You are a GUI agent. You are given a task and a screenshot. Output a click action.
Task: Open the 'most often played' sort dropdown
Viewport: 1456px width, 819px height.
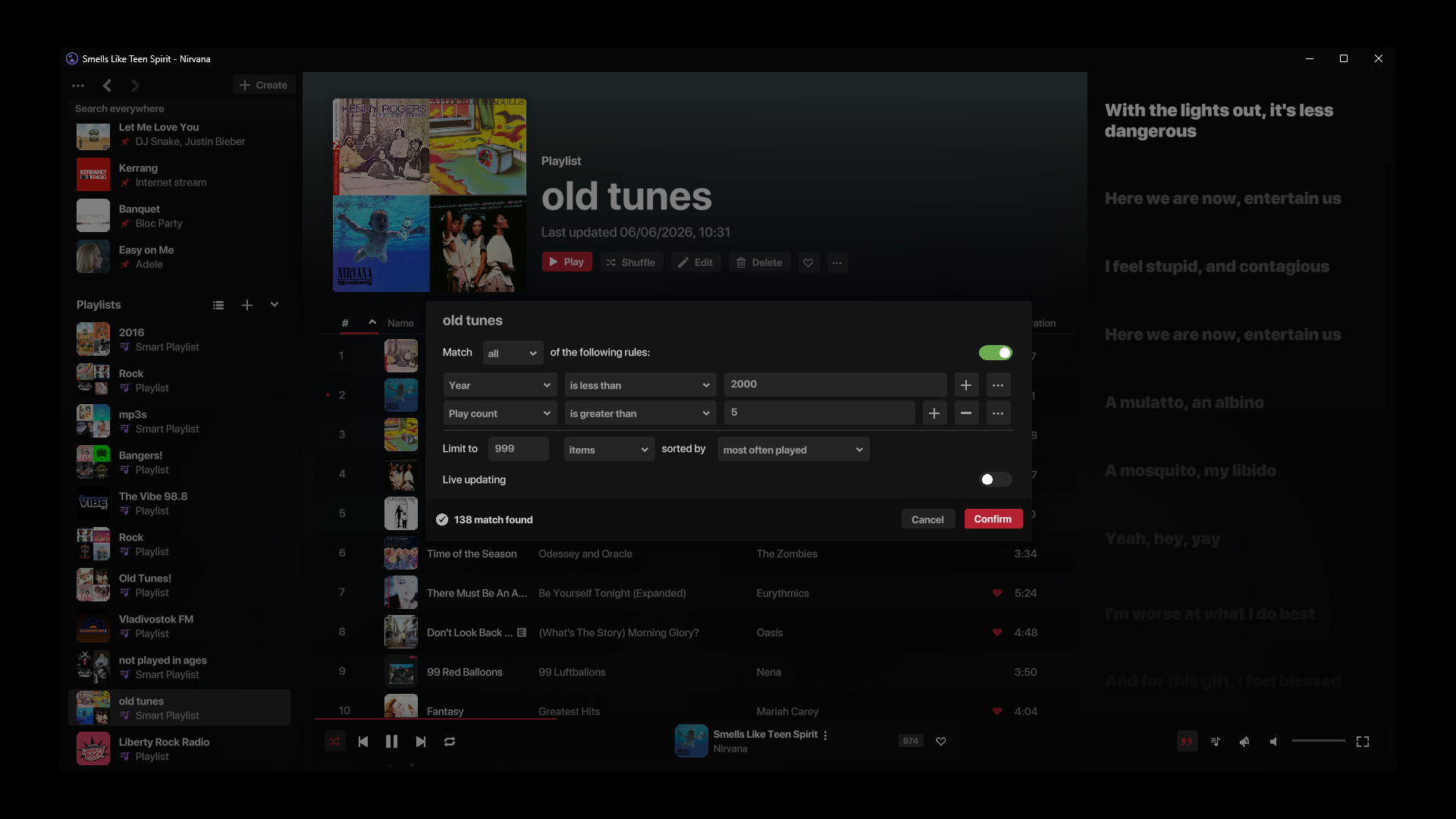[x=793, y=450]
